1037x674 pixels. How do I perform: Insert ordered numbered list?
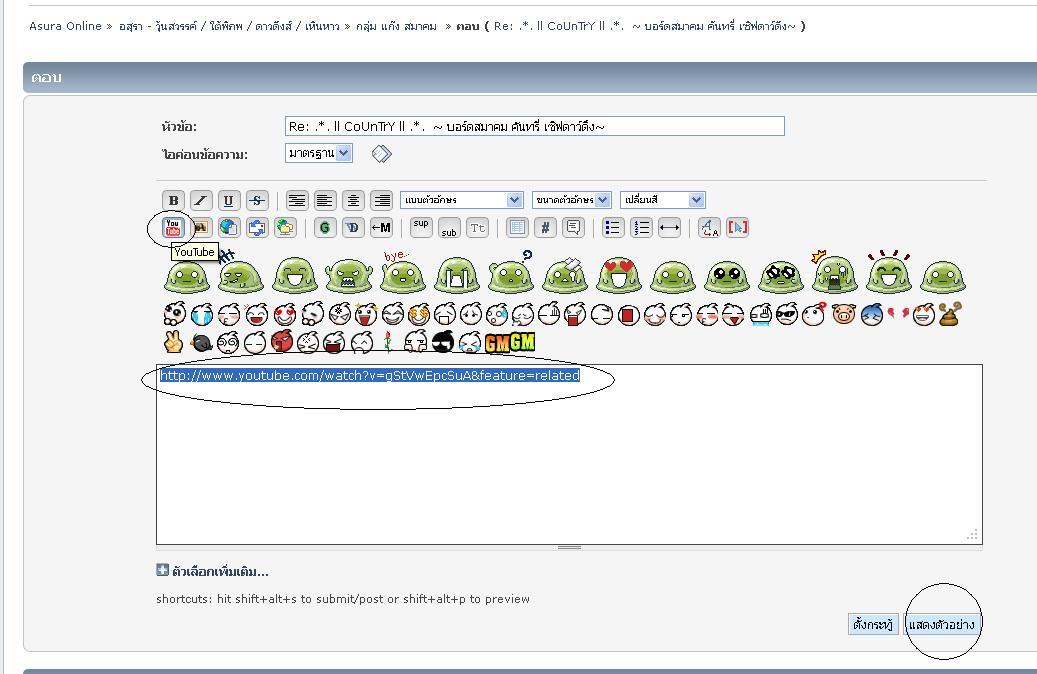tap(642, 228)
